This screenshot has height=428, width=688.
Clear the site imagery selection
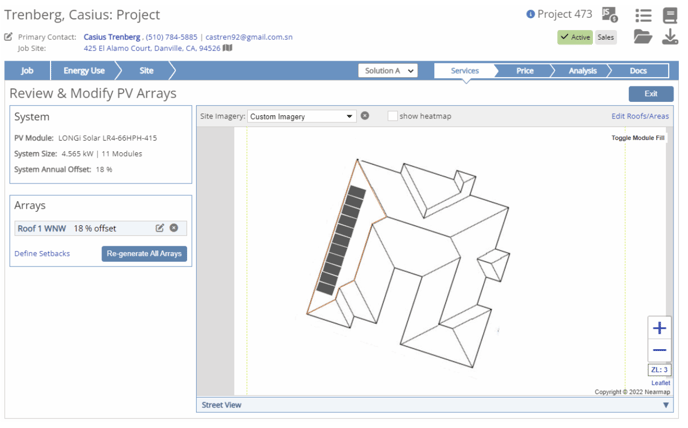point(365,116)
